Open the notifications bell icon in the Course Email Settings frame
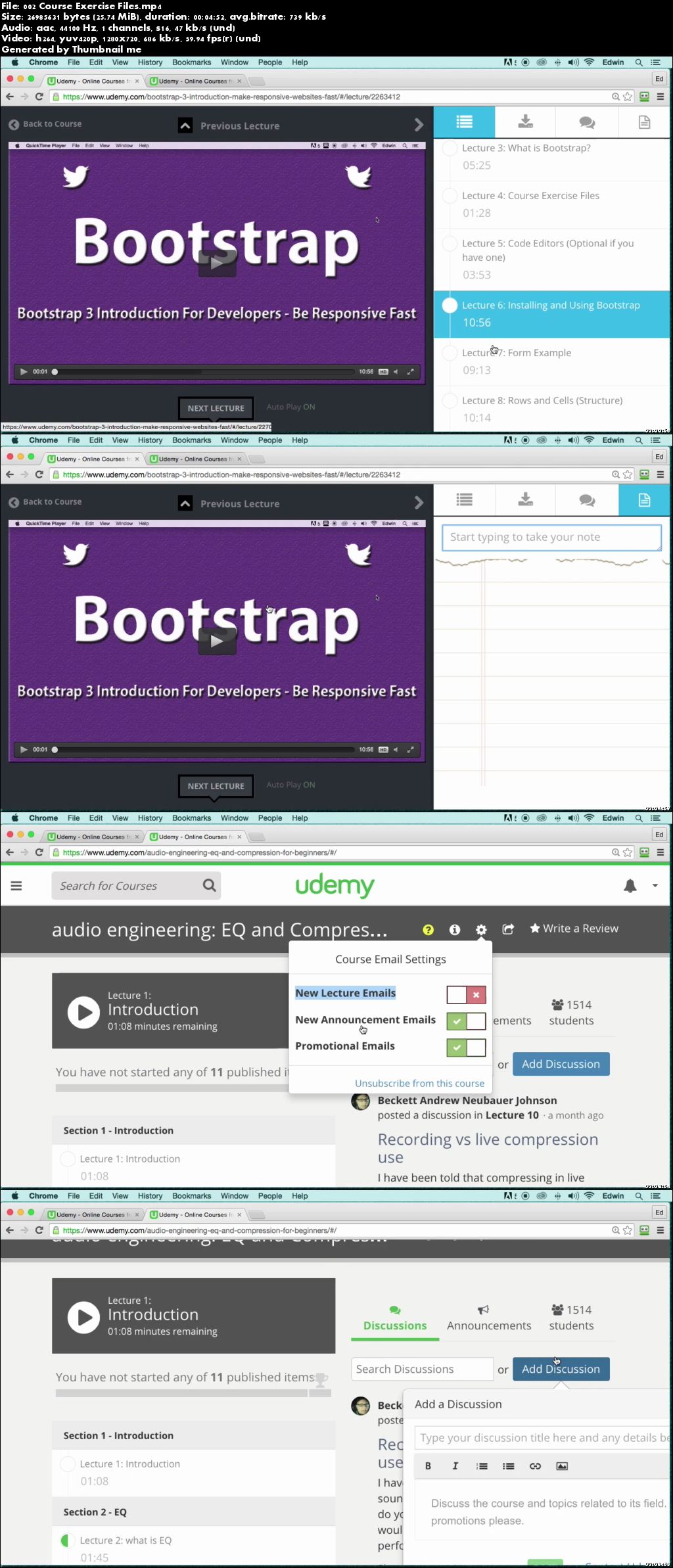673x1568 pixels. (x=630, y=886)
